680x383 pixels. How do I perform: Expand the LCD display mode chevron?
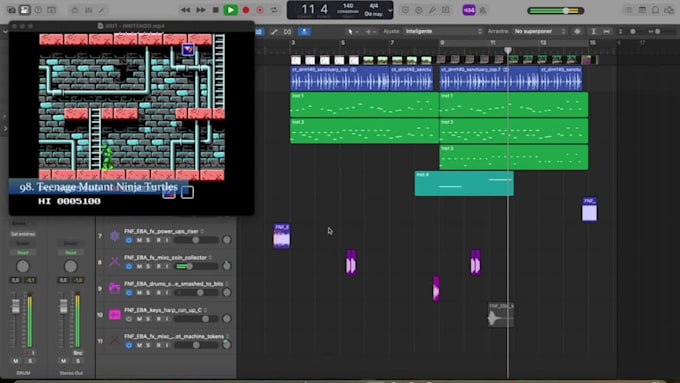coord(389,10)
